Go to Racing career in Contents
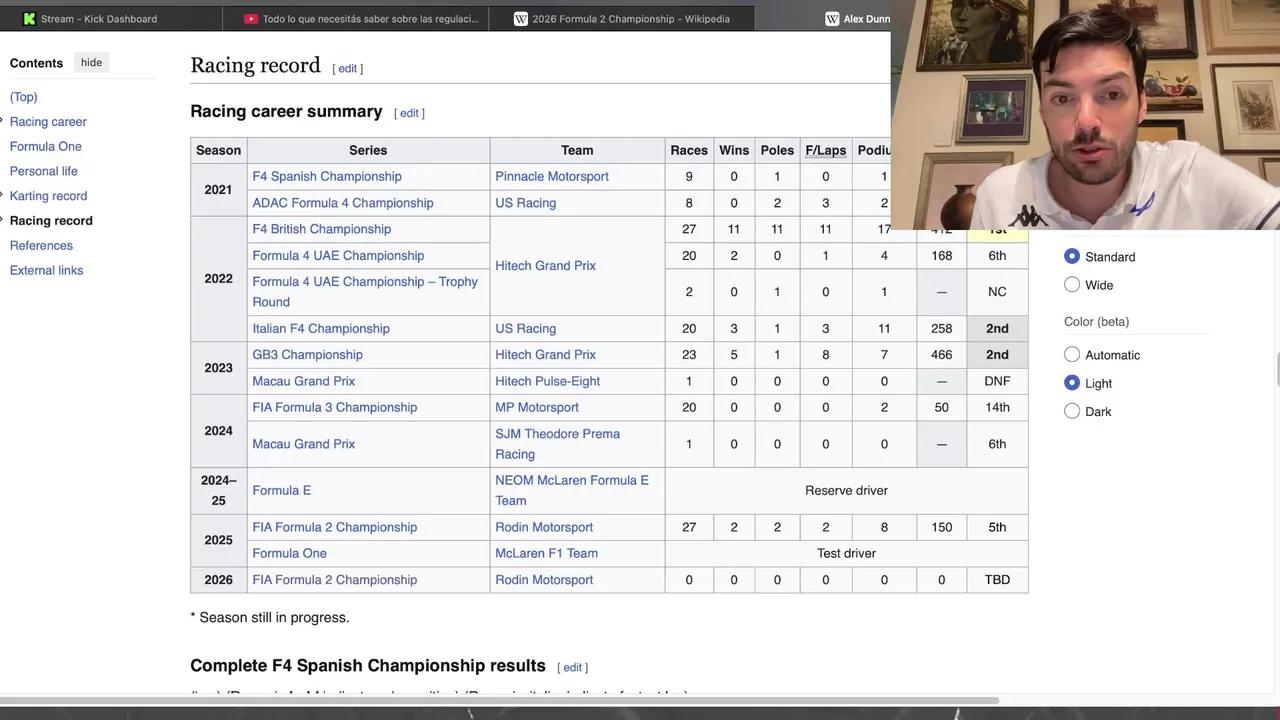The height and width of the screenshot is (720, 1280). click(x=48, y=122)
